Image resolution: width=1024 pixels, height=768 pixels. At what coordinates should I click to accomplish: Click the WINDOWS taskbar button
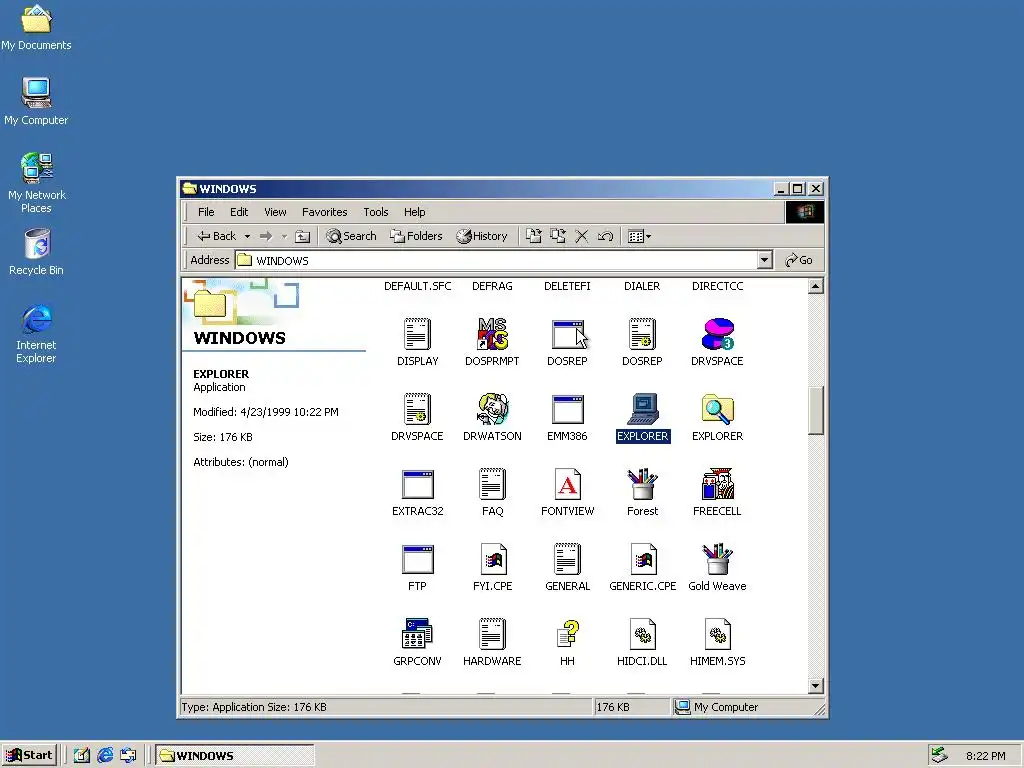point(234,756)
